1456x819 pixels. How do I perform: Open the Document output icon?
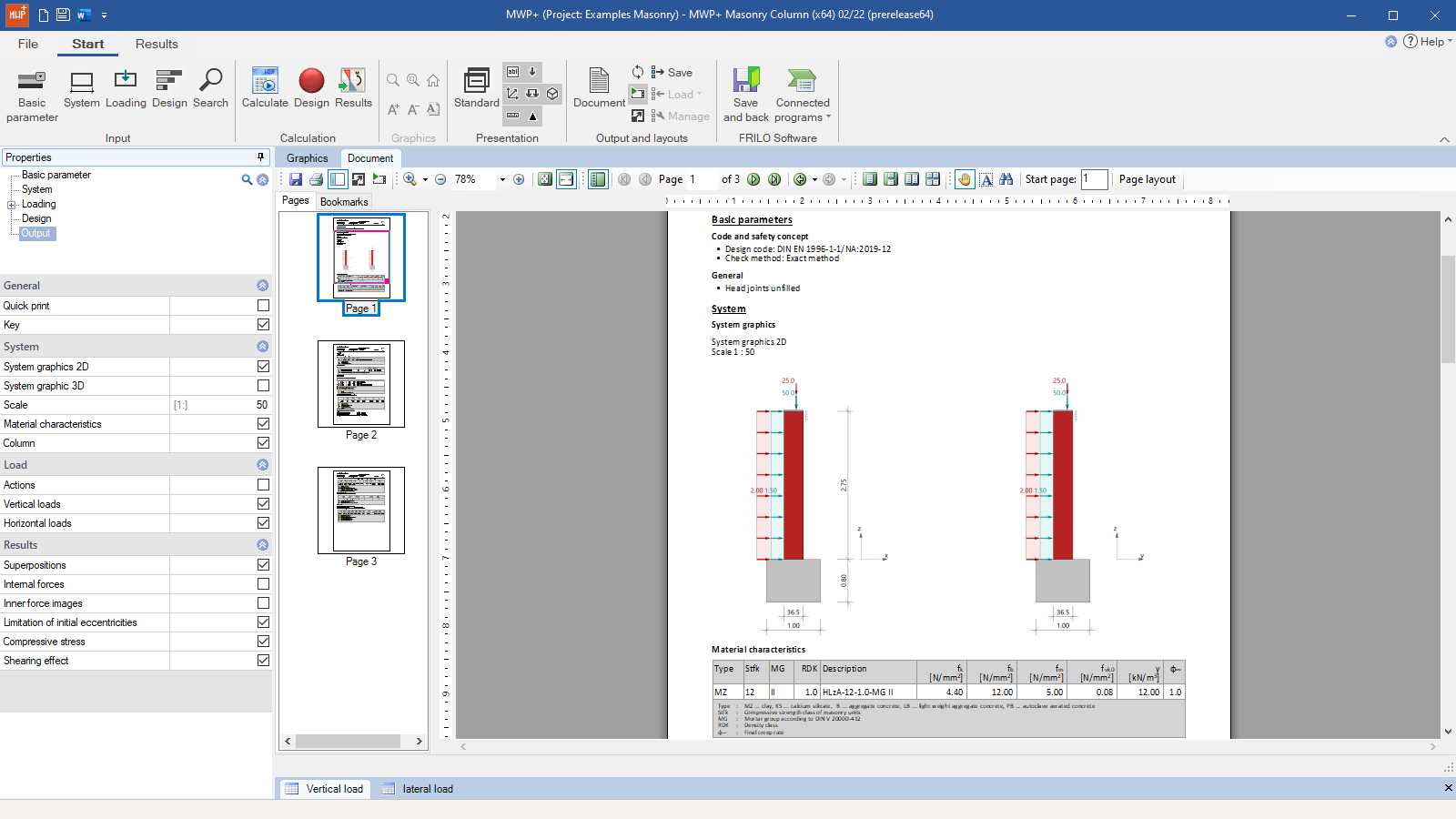599,89
